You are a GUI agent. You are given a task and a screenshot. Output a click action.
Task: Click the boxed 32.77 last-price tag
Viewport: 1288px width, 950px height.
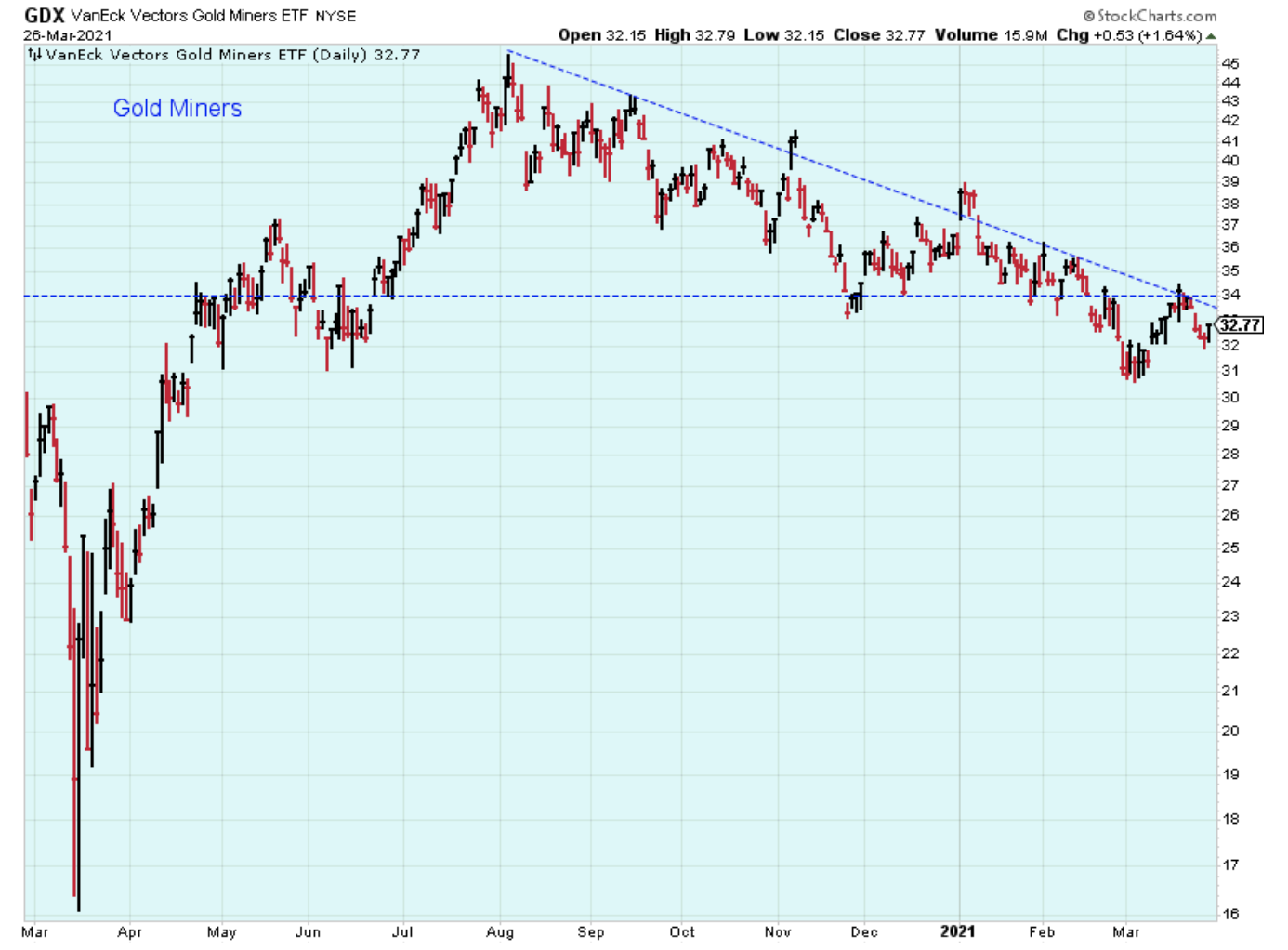1240,324
